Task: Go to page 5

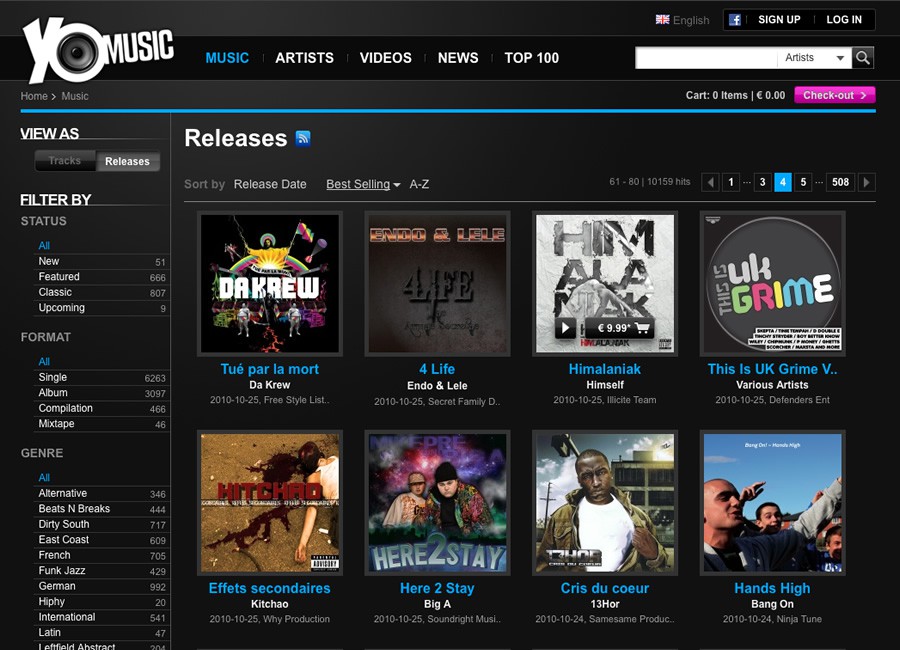Action: pyautogui.click(x=803, y=182)
